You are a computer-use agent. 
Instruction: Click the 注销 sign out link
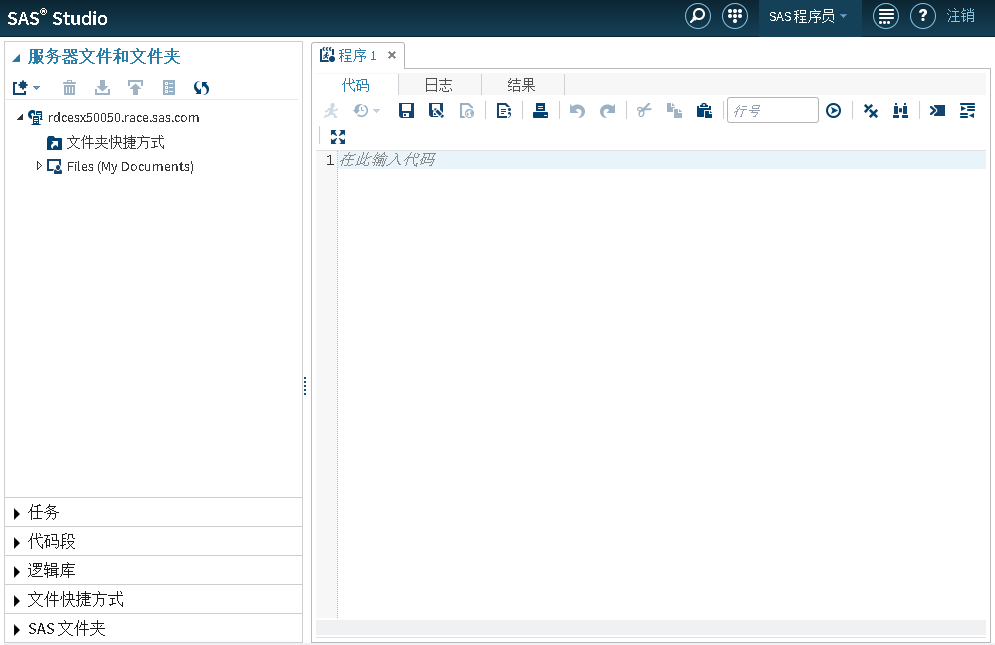point(961,17)
